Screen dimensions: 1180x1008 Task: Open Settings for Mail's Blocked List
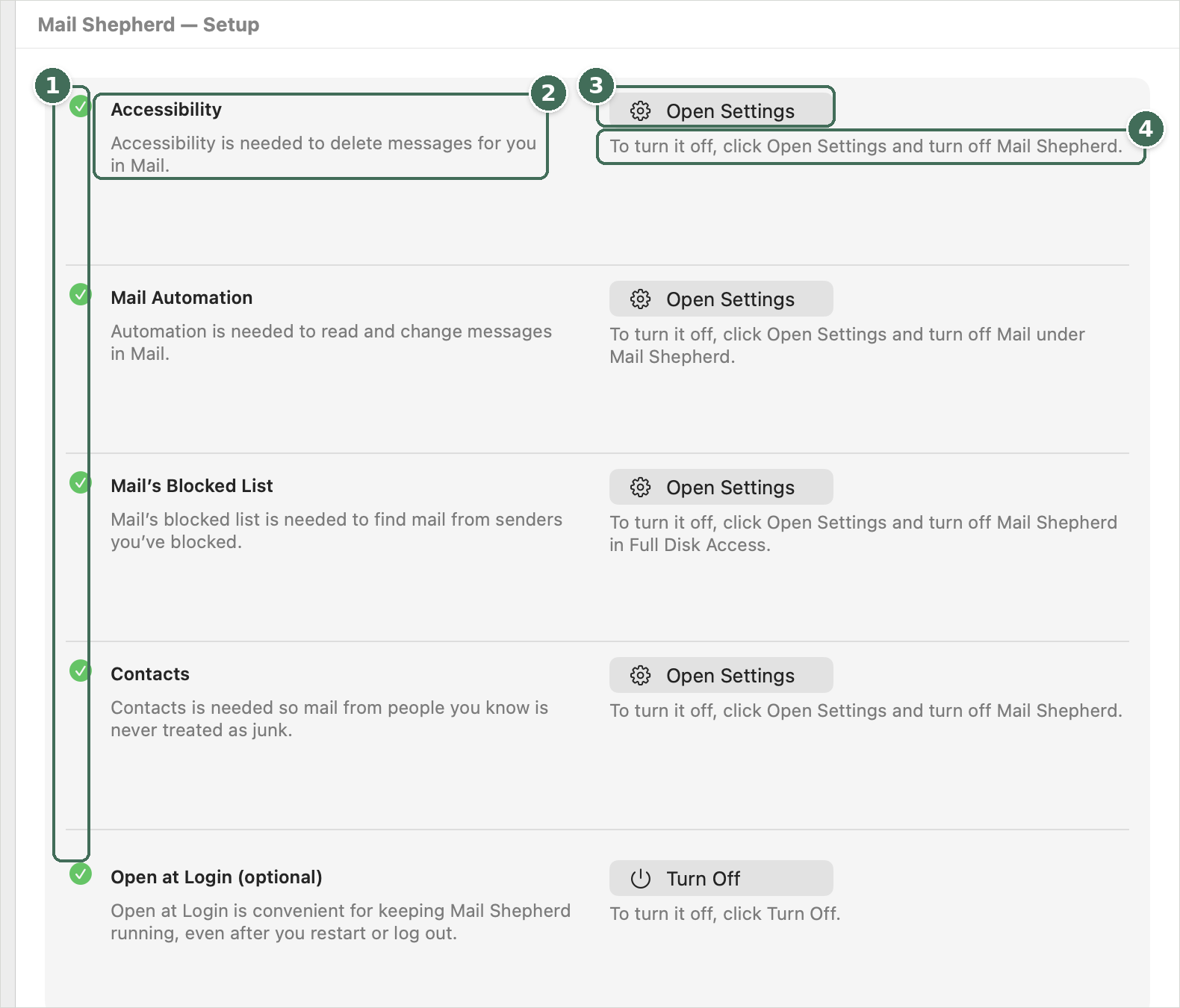point(721,487)
